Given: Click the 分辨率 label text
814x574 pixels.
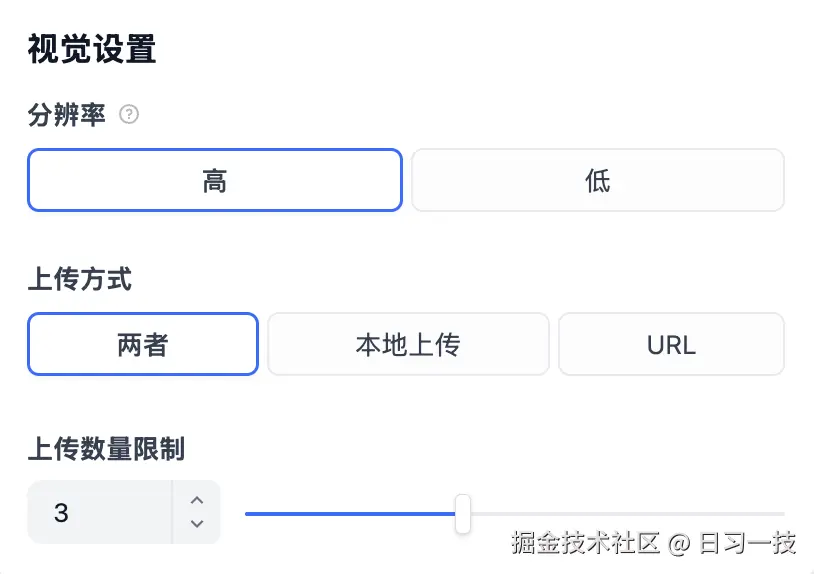Looking at the screenshot, I should coord(67,115).
